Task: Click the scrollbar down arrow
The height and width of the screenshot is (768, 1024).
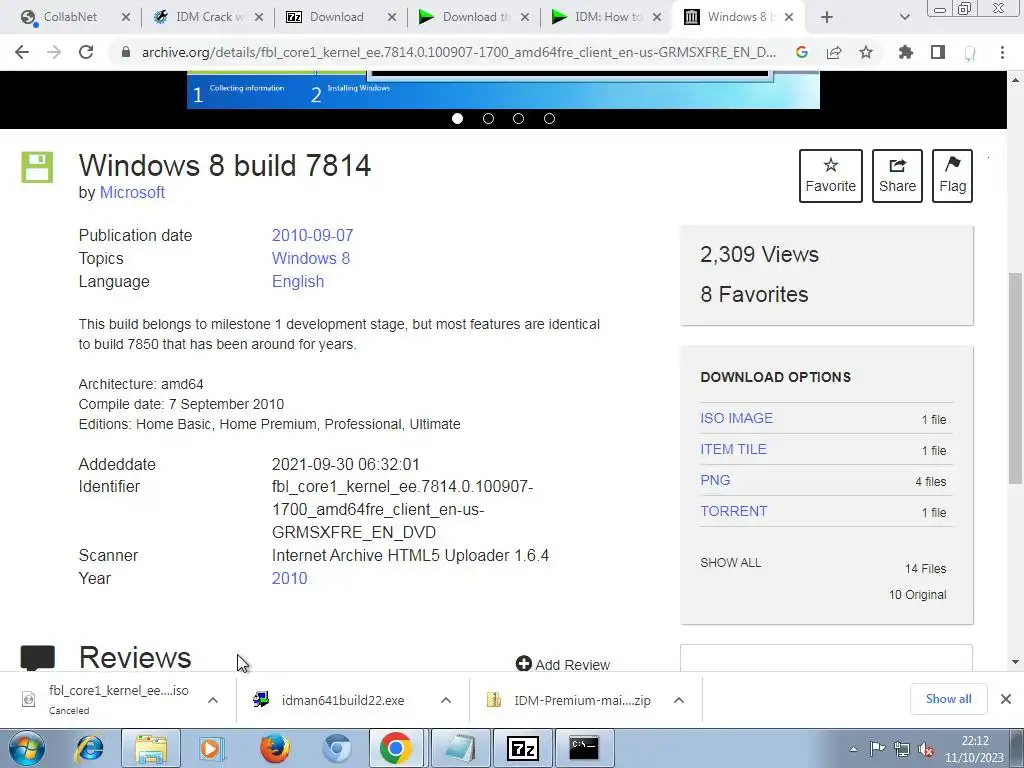Action: coord(1015,662)
